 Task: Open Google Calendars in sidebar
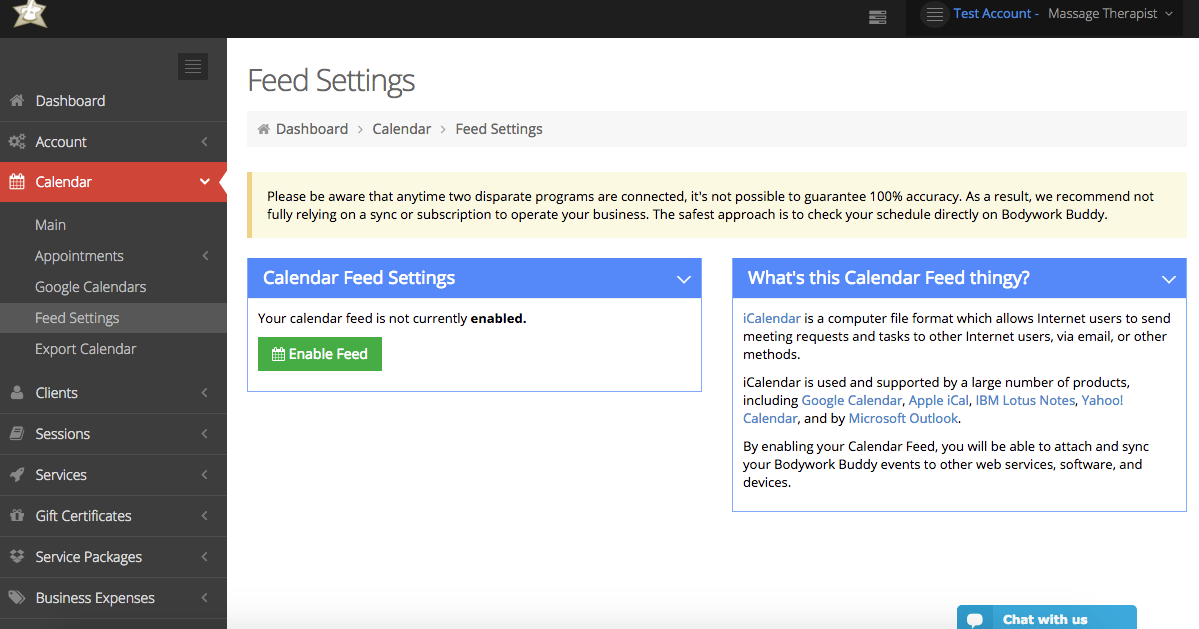(91, 287)
